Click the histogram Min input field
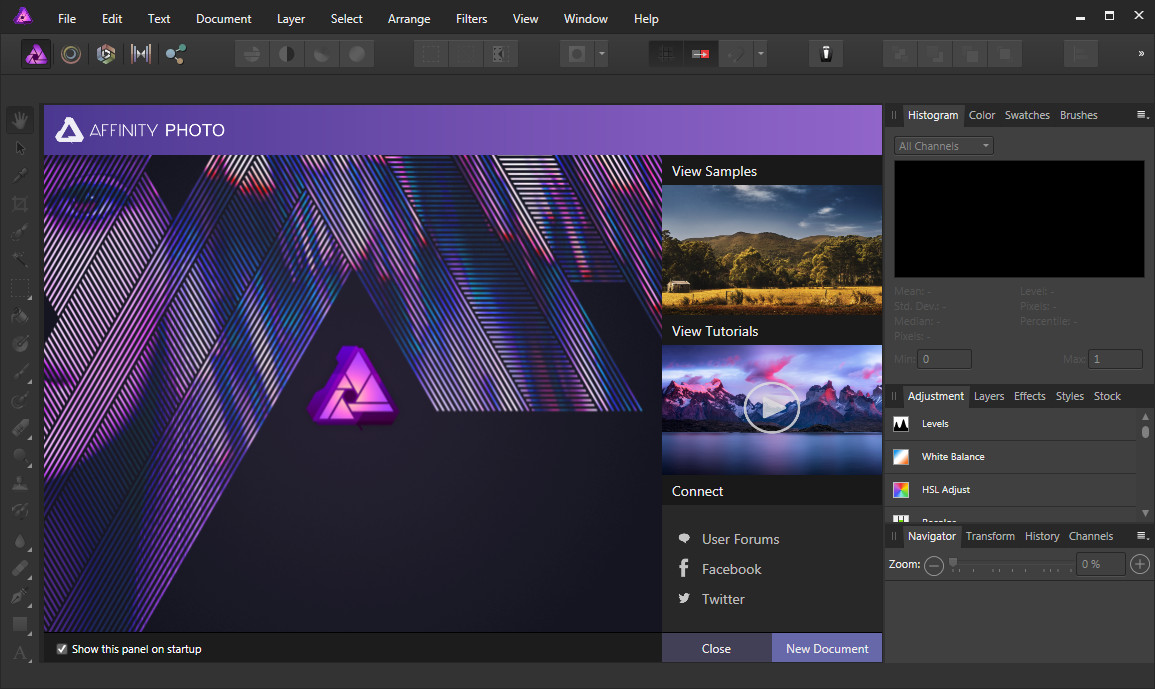Image resolution: width=1155 pixels, height=689 pixels. click(944, 359)
